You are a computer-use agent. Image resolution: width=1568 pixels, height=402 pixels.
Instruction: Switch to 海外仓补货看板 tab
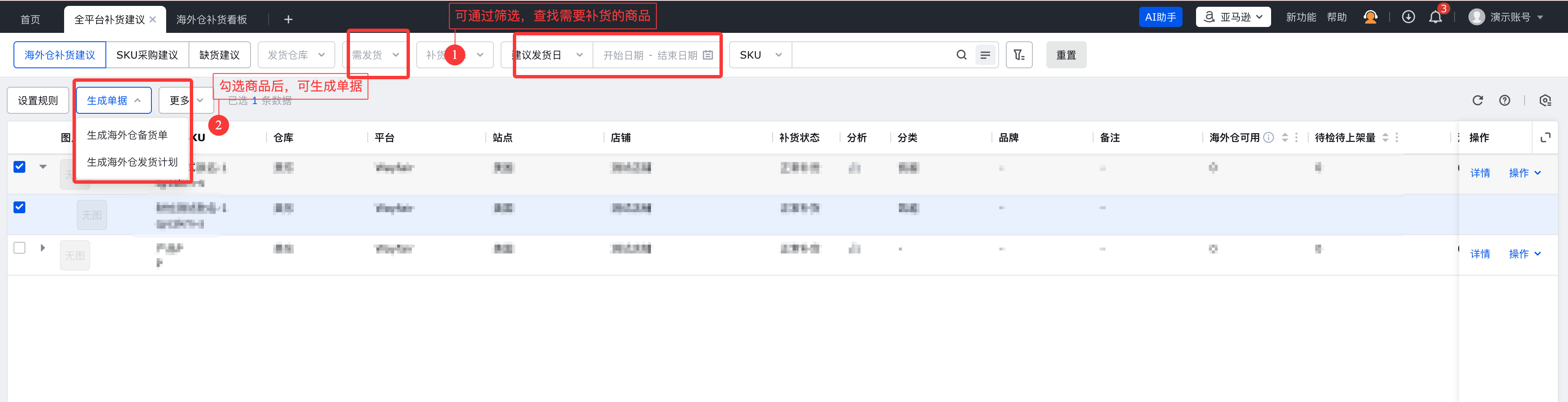(211, 19)
